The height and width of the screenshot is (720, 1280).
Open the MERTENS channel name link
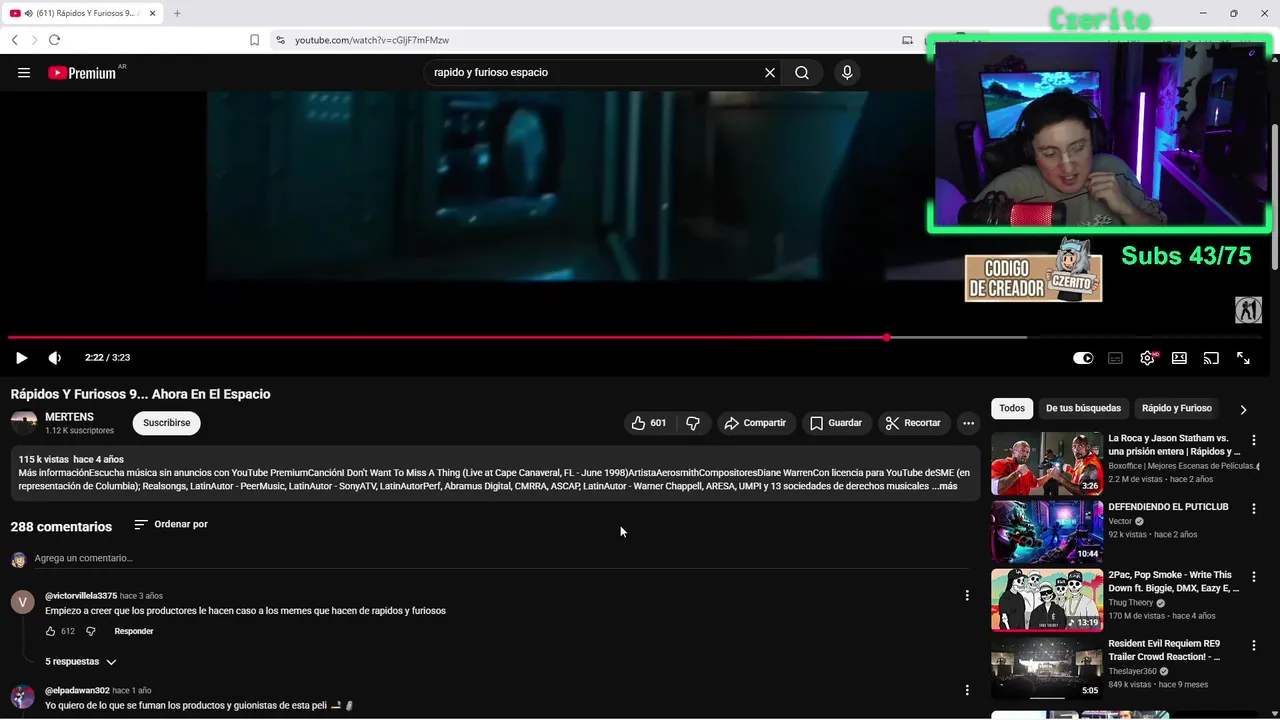69,417
